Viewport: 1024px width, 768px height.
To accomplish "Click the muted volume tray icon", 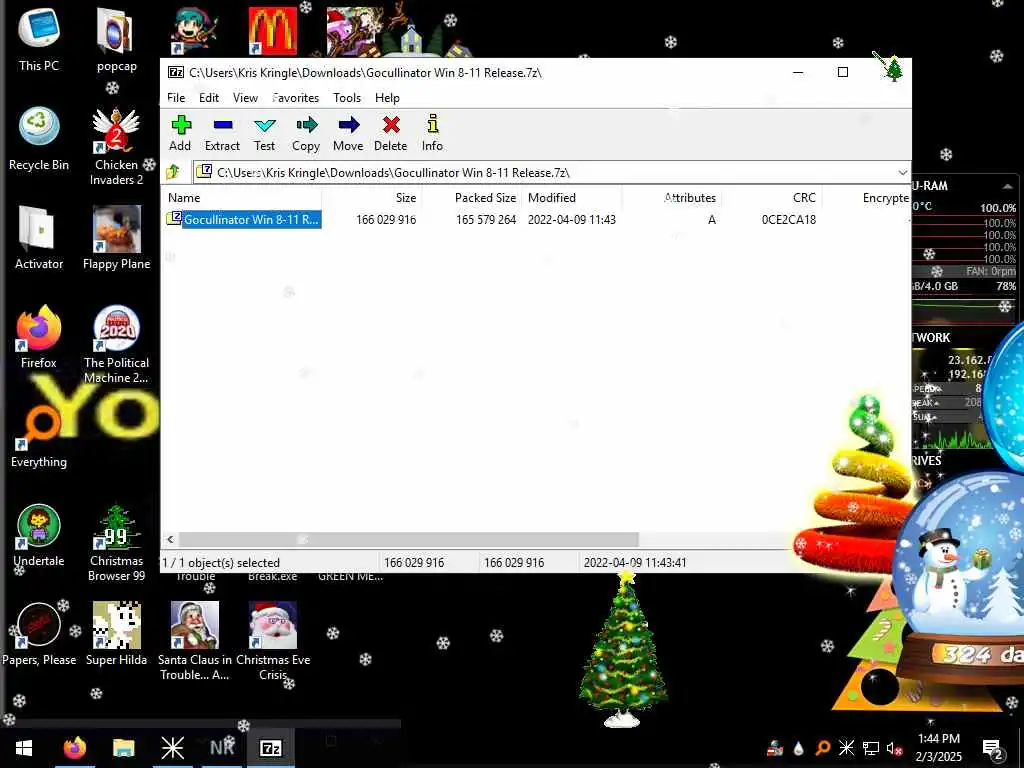I will click(x=895, y=748).
